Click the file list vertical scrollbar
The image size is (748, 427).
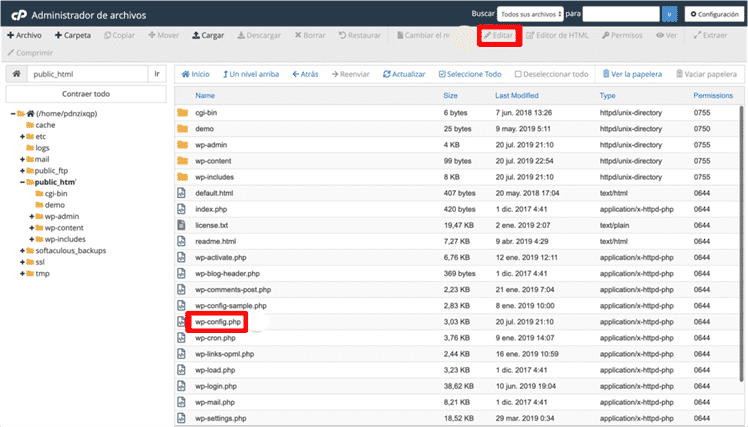tap(741, 243)
